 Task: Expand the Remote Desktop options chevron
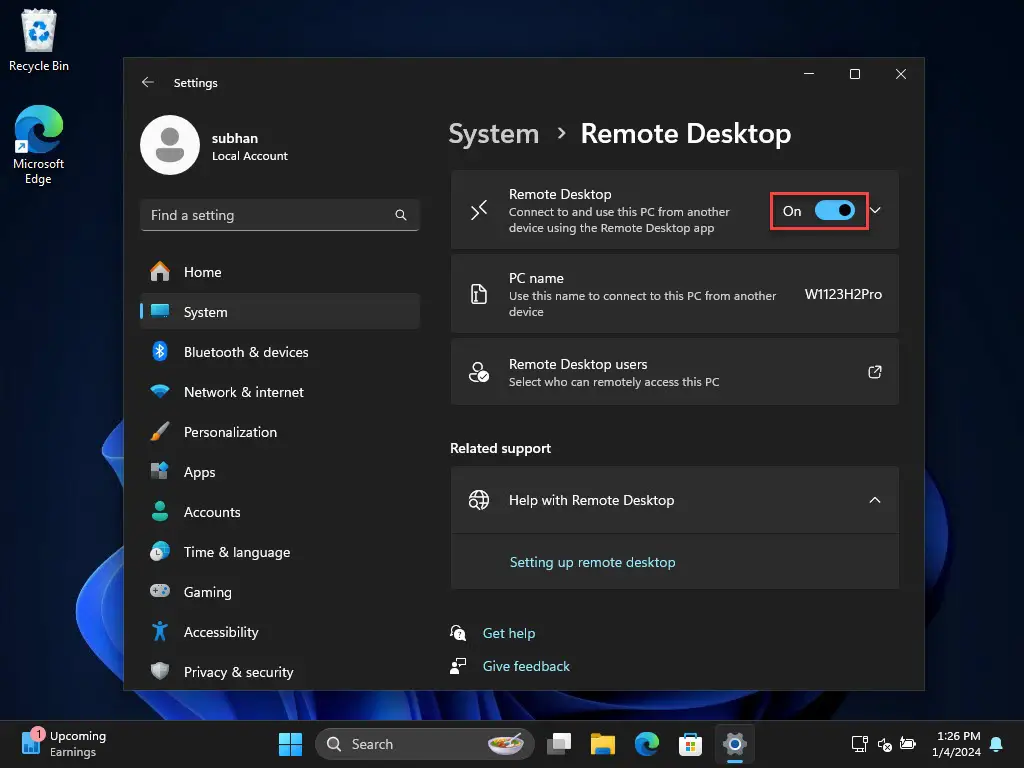coord(875,210)
